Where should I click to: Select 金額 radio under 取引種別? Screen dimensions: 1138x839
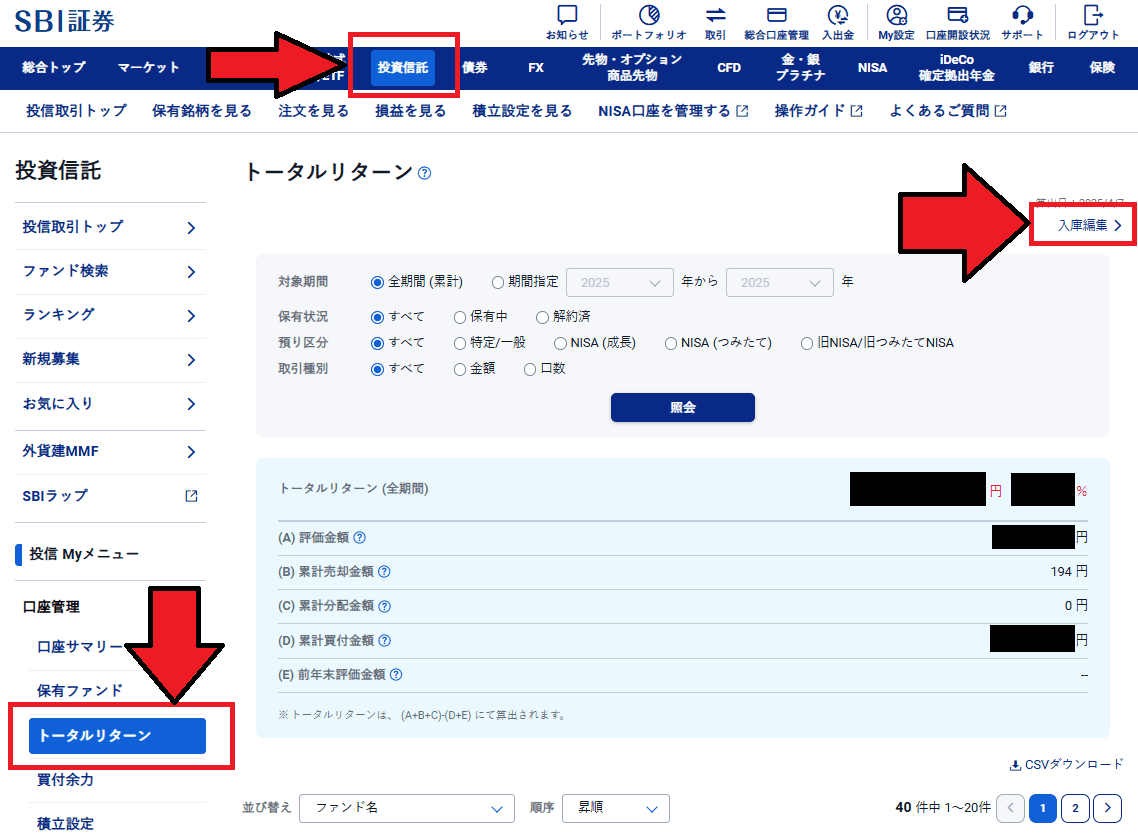pos(459,369)
